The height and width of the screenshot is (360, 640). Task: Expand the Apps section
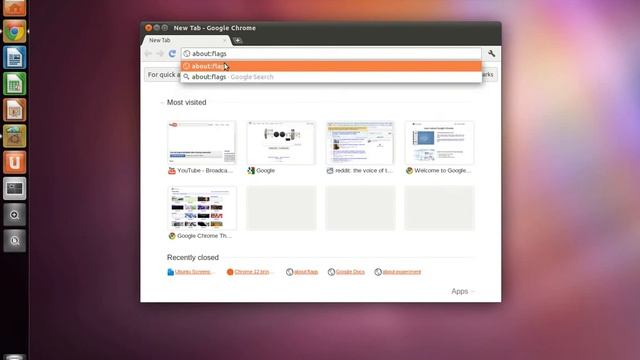(x=463, y=291)
